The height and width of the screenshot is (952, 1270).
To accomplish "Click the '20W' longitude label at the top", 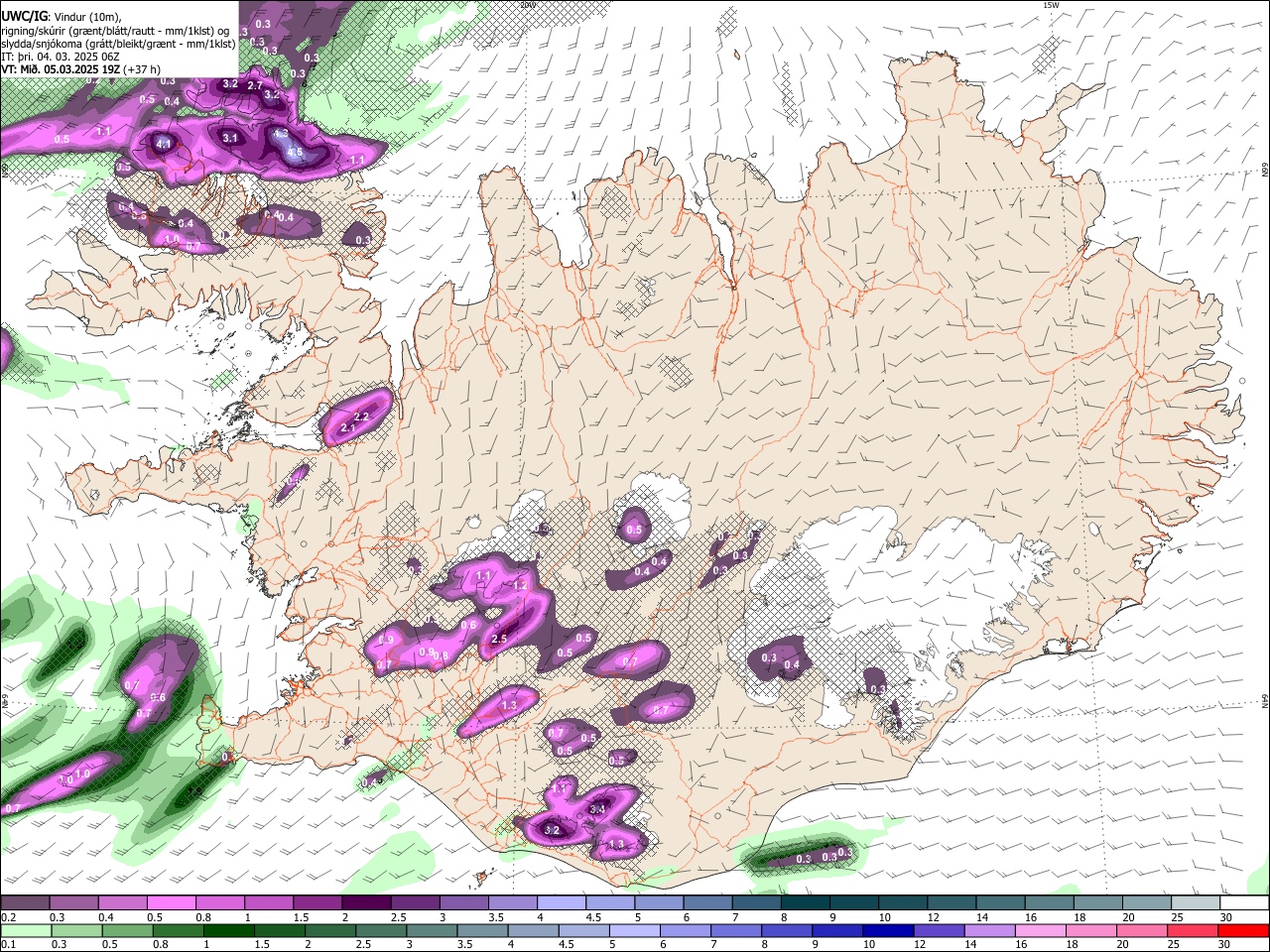I will [527, 5].
